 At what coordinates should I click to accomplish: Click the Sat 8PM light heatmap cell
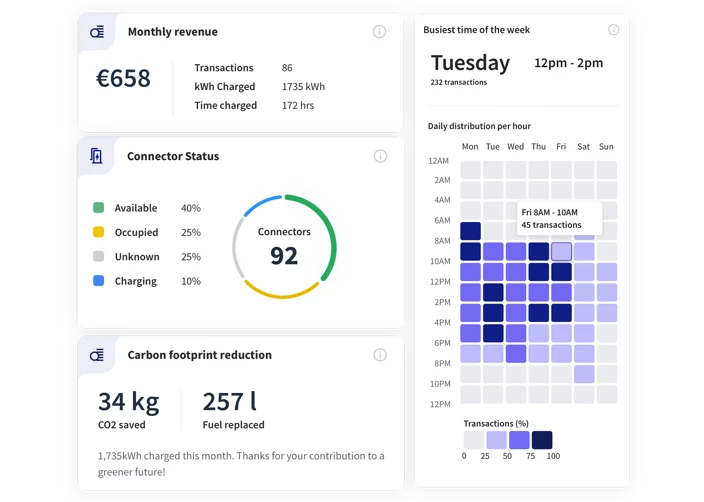click(x=584, y=374)
